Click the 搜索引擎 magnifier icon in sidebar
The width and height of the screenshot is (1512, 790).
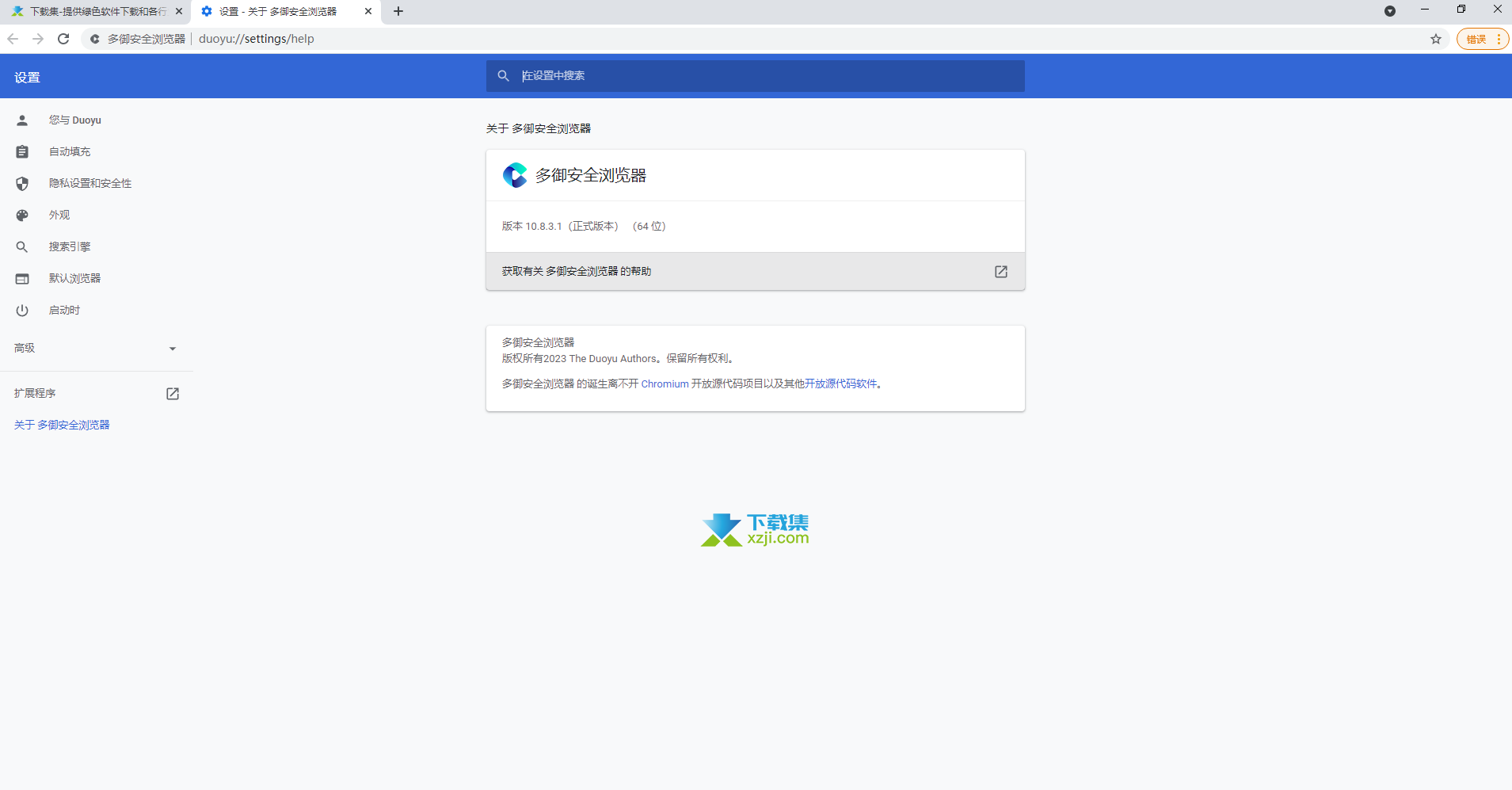(x=22, y=247)
